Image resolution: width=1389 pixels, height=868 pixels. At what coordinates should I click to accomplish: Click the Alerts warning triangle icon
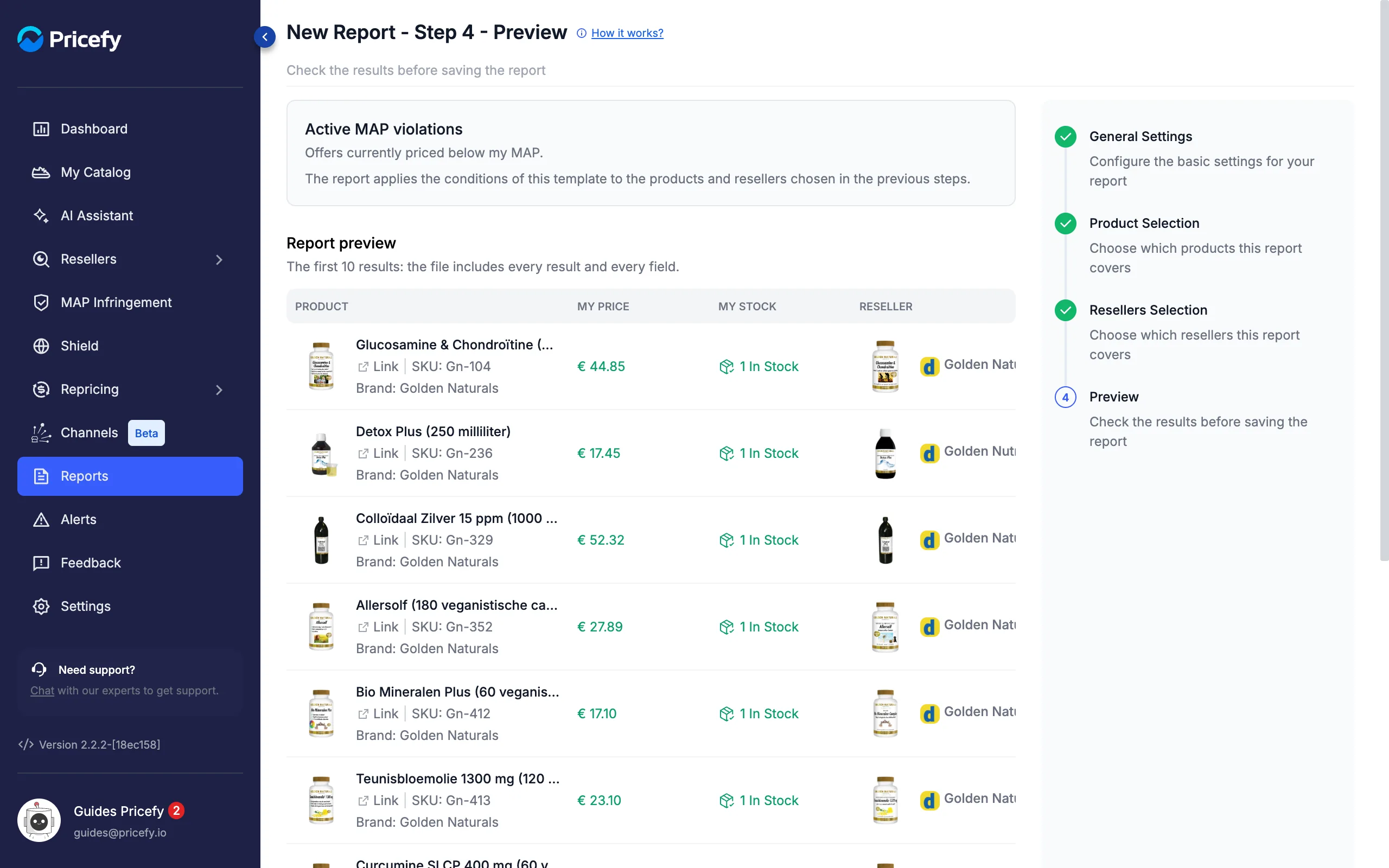41,520
